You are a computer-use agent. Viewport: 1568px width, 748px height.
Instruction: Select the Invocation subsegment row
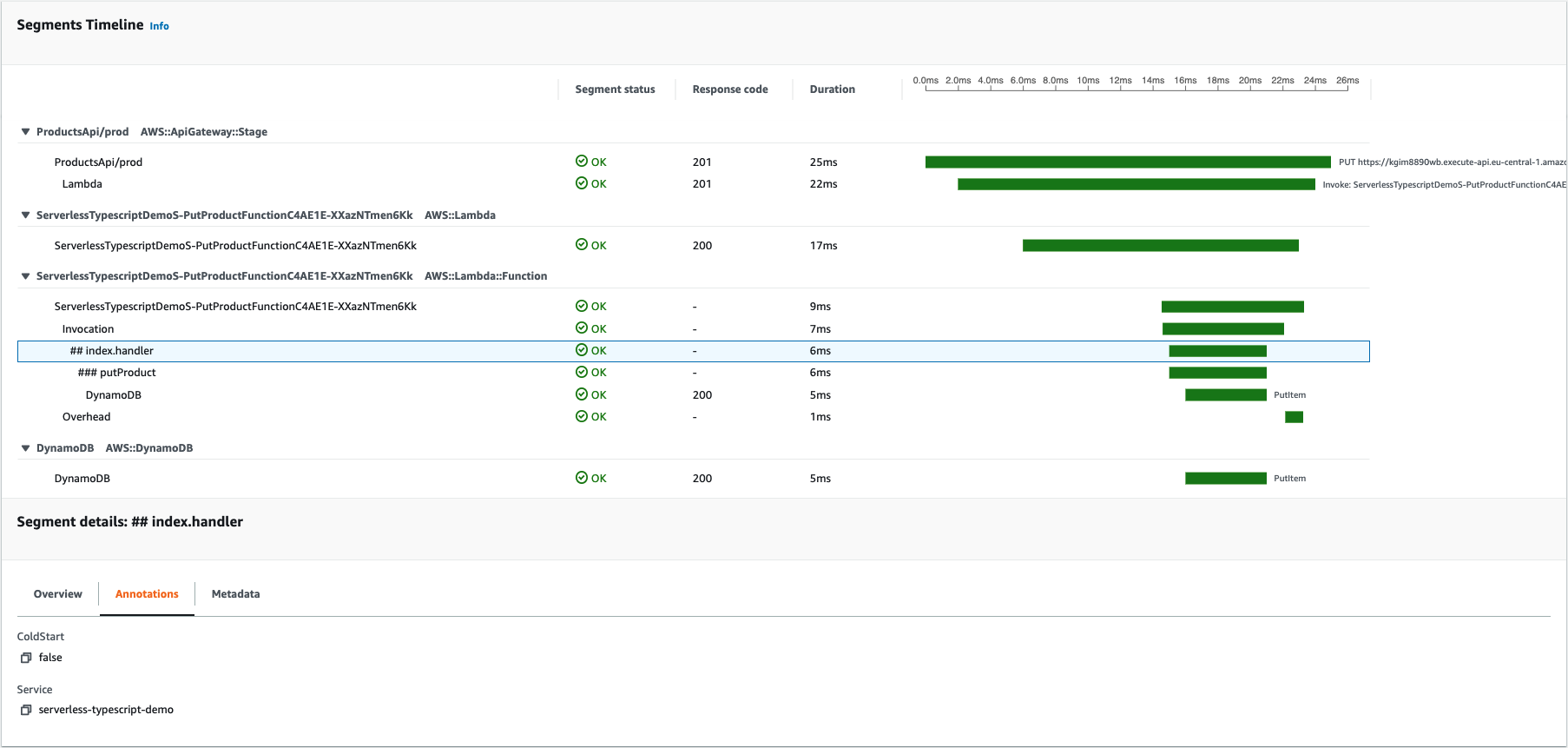coord(88,329)
